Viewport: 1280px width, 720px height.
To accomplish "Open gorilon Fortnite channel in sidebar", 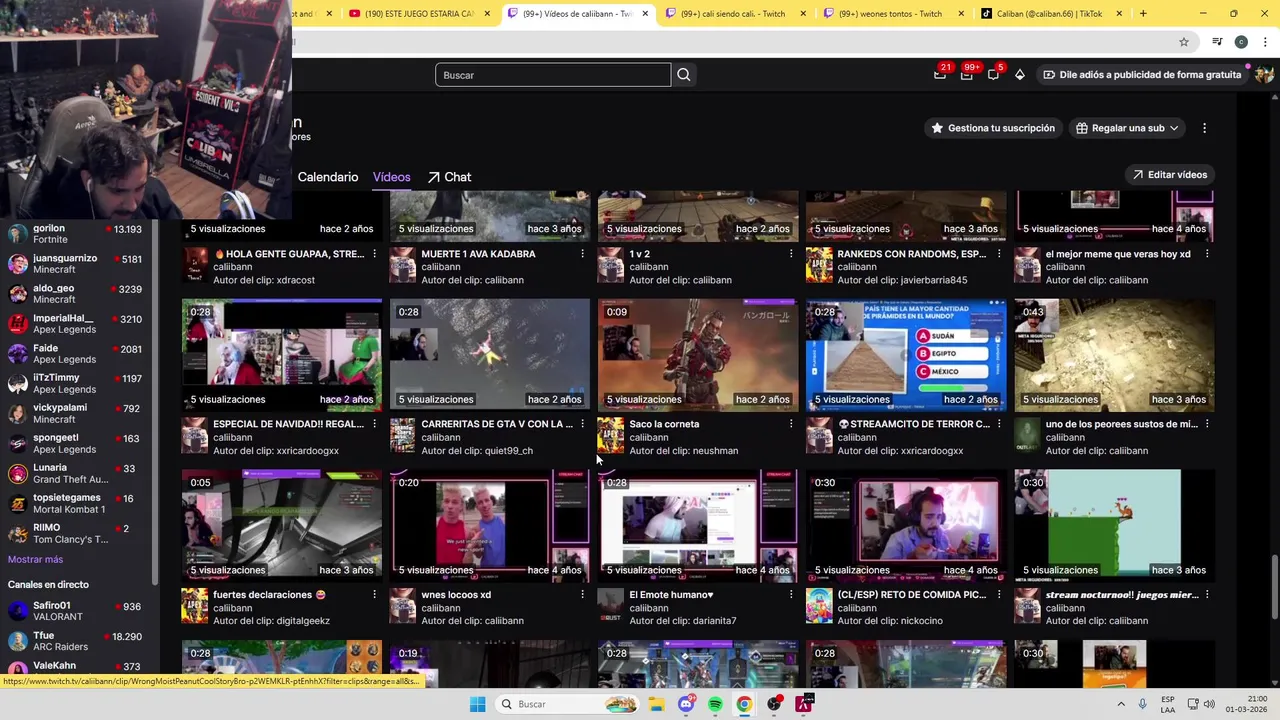I will pos(75,234).
